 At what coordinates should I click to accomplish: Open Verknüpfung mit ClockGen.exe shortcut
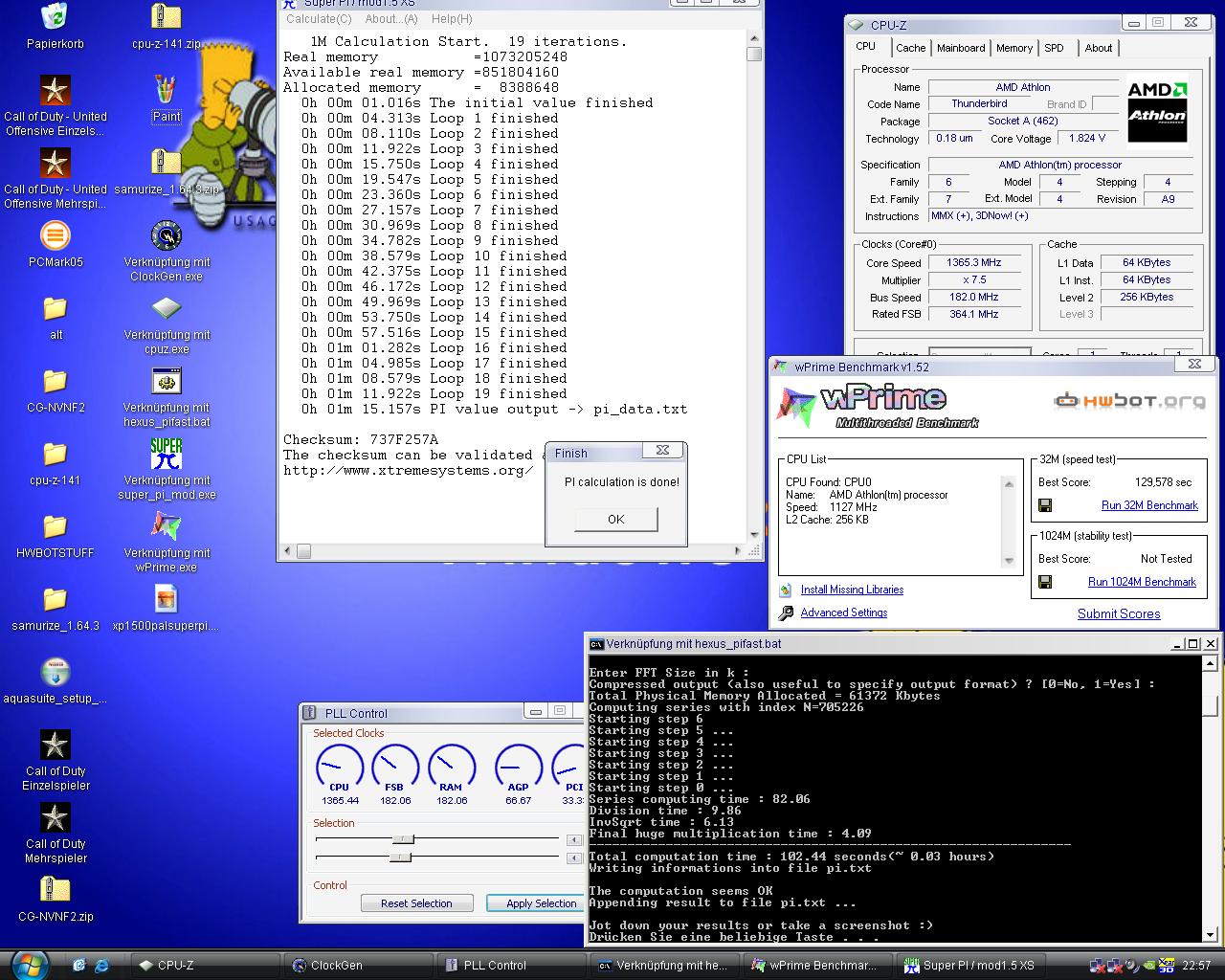[167, 251]
